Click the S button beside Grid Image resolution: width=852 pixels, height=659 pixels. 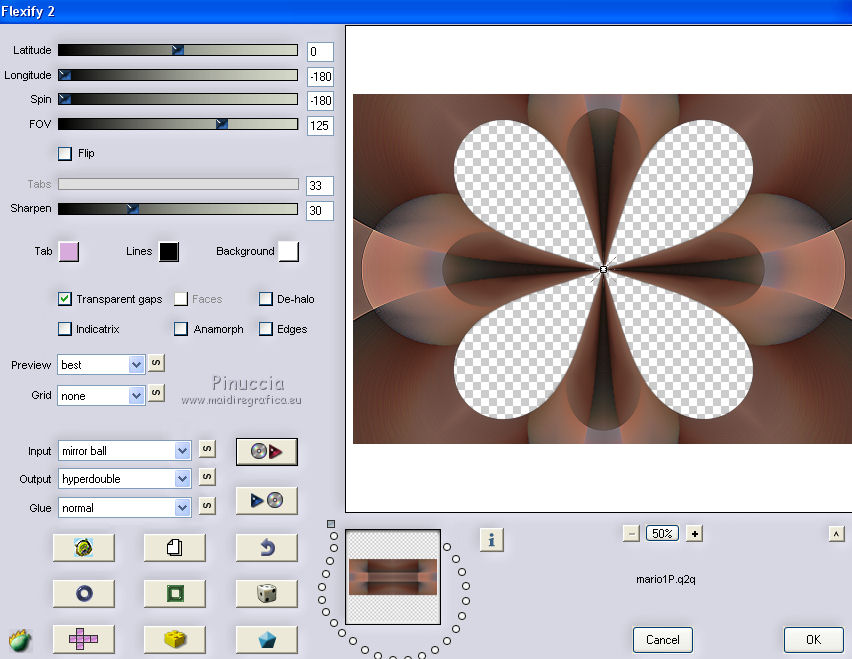(156, 393)
